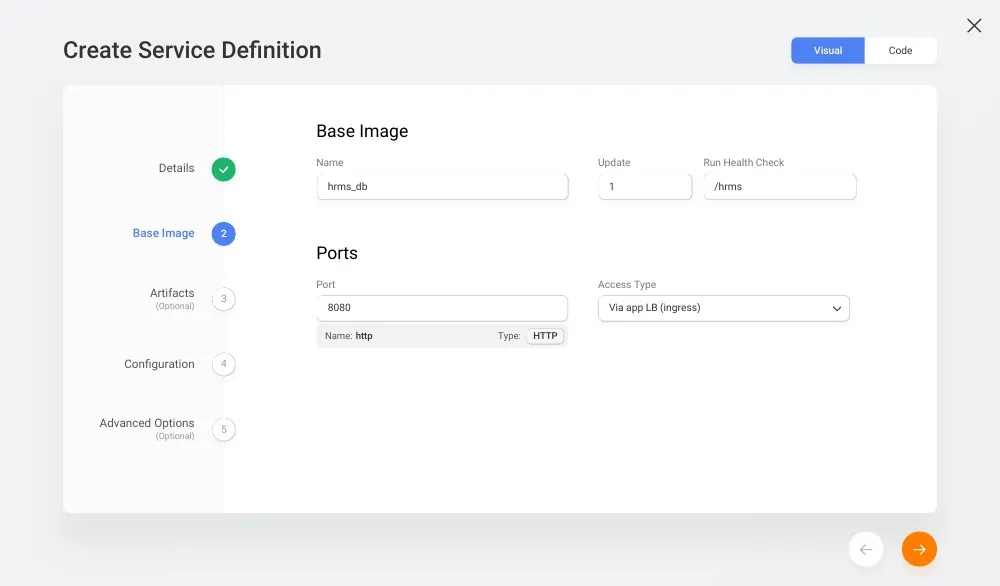
Task: Click the HTTP type badge
Action: (545, 336)
